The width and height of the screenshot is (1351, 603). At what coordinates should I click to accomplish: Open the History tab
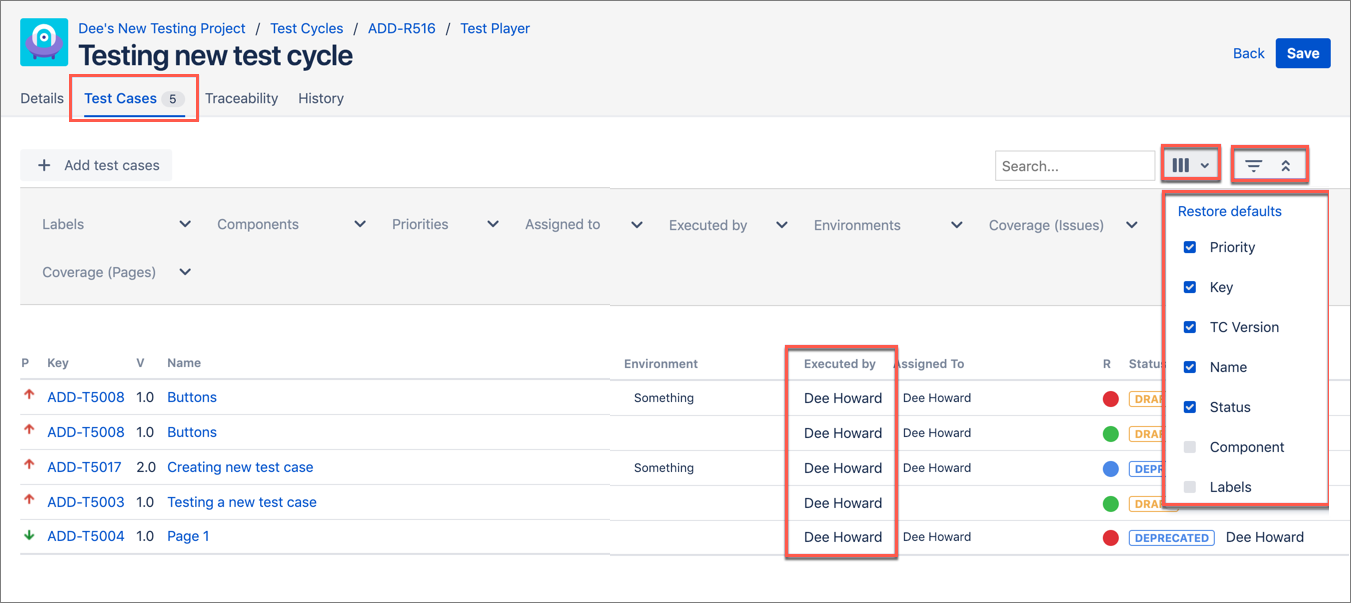pyautogui.click(x=321, y=98)
